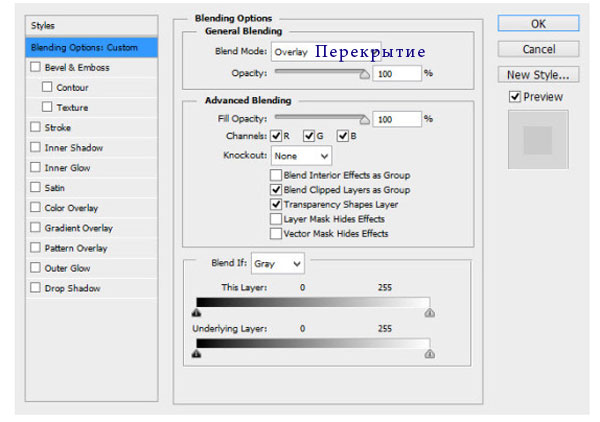The image size is (600, 422).
Task: Click the Fill Opacity percent input field
Action: pyautogui.click(x=397, y=119)
